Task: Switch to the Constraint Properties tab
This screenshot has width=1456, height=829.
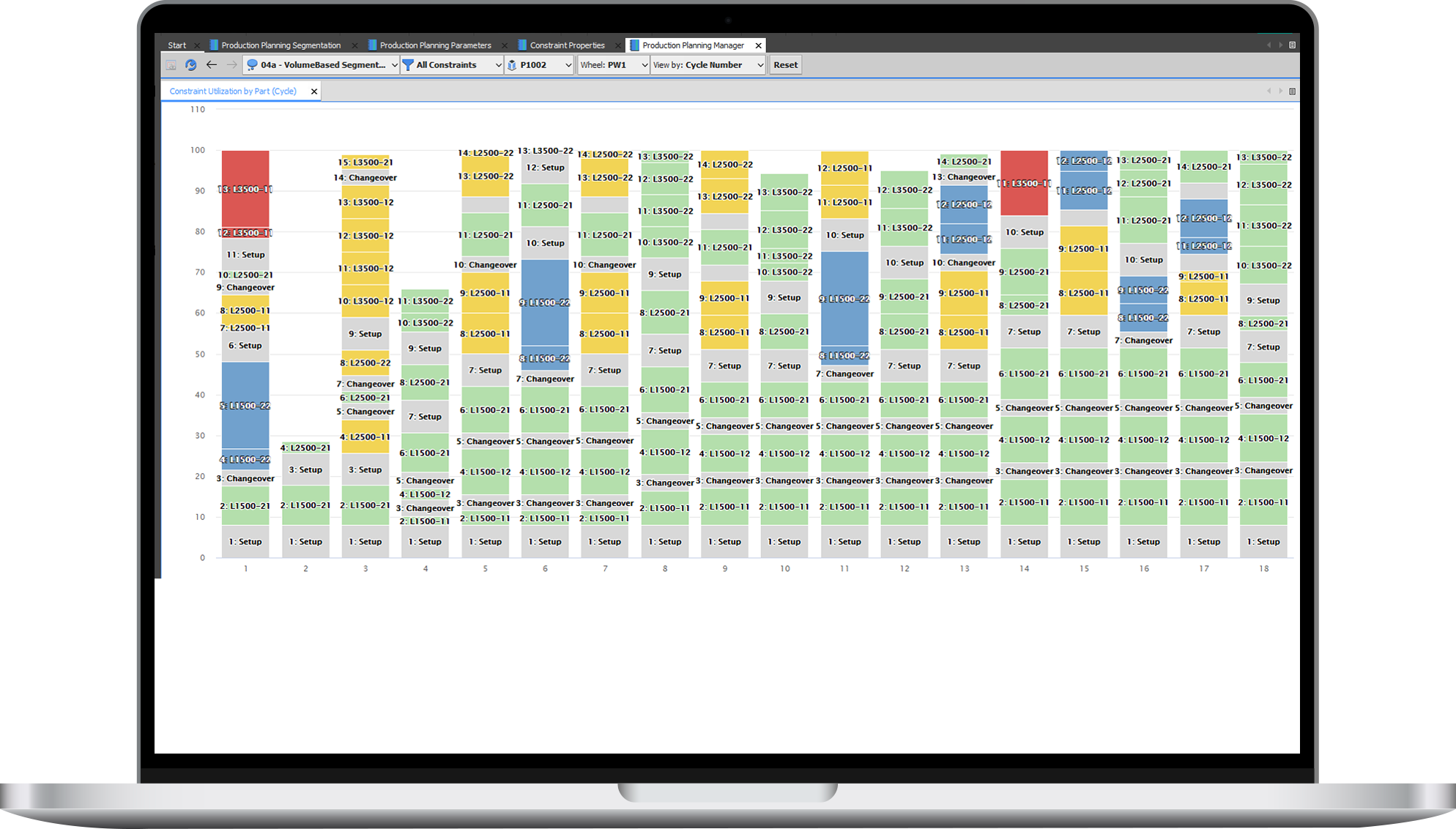Action: 569,45
